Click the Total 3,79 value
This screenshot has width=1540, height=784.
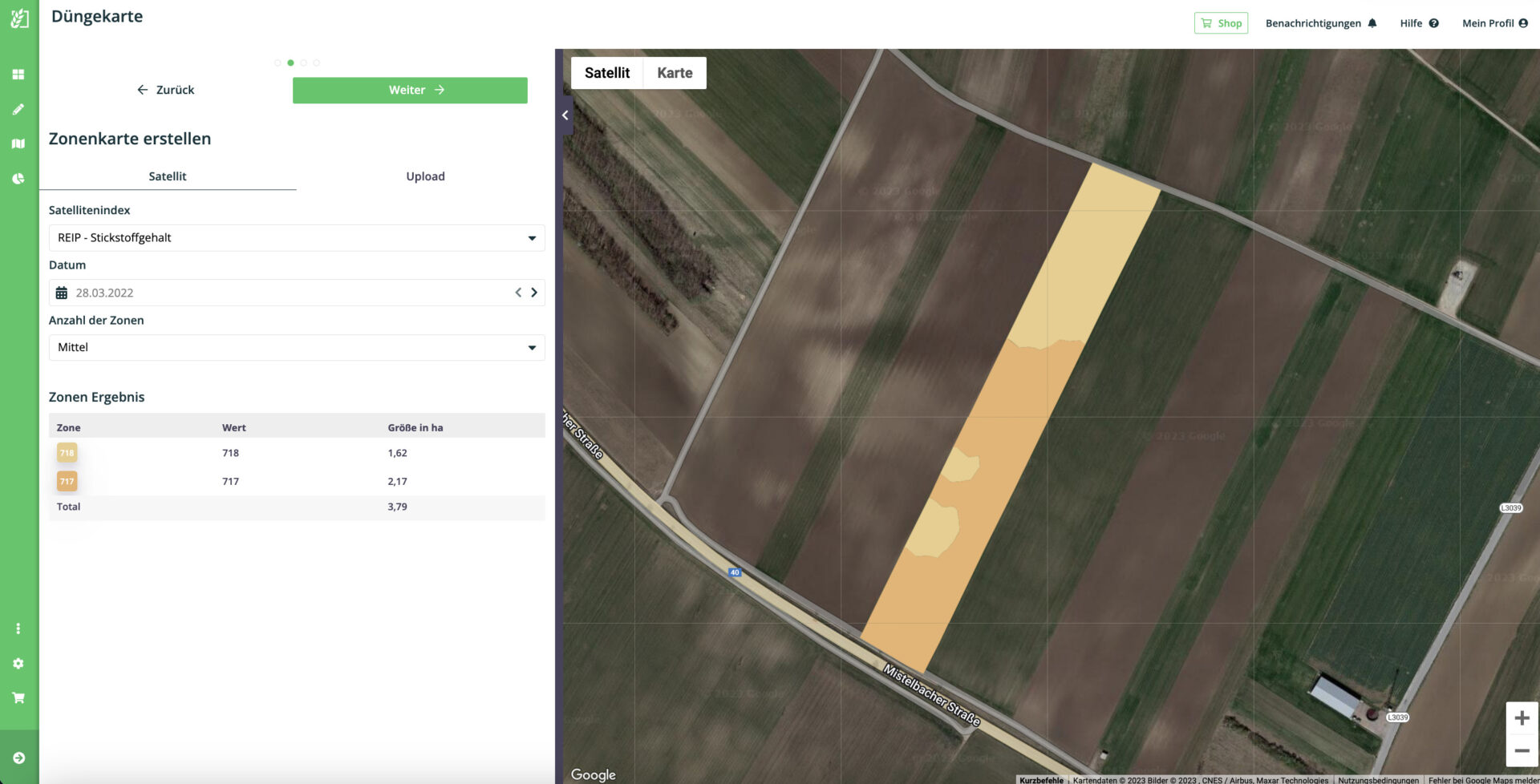(x=398, y=507)
